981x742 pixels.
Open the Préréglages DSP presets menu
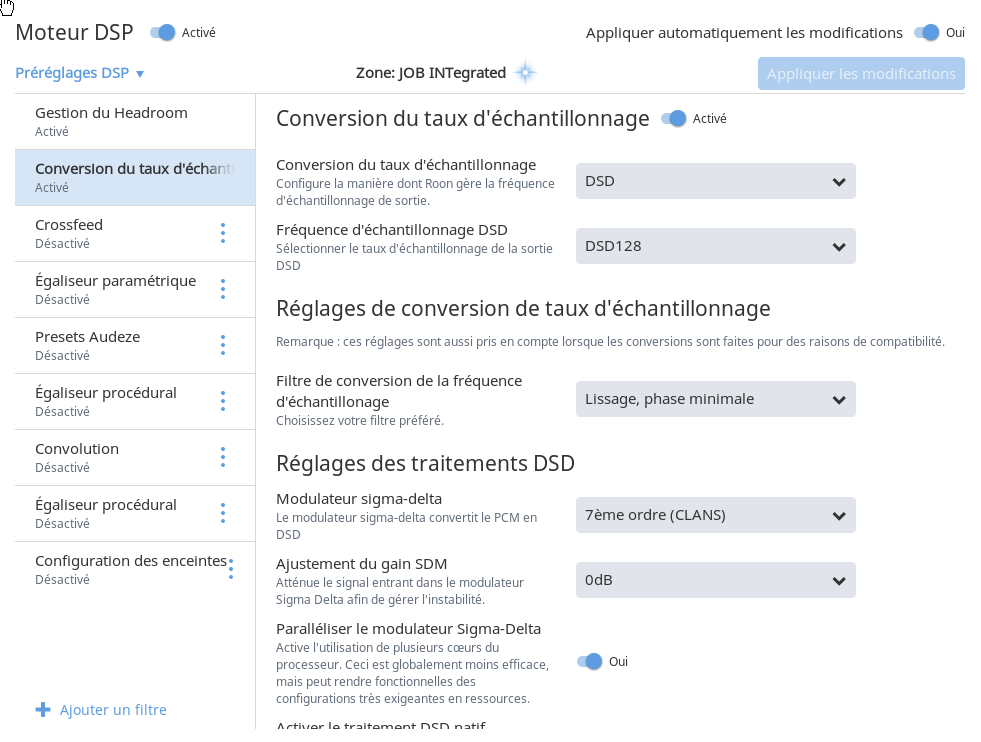pos(80,73)
